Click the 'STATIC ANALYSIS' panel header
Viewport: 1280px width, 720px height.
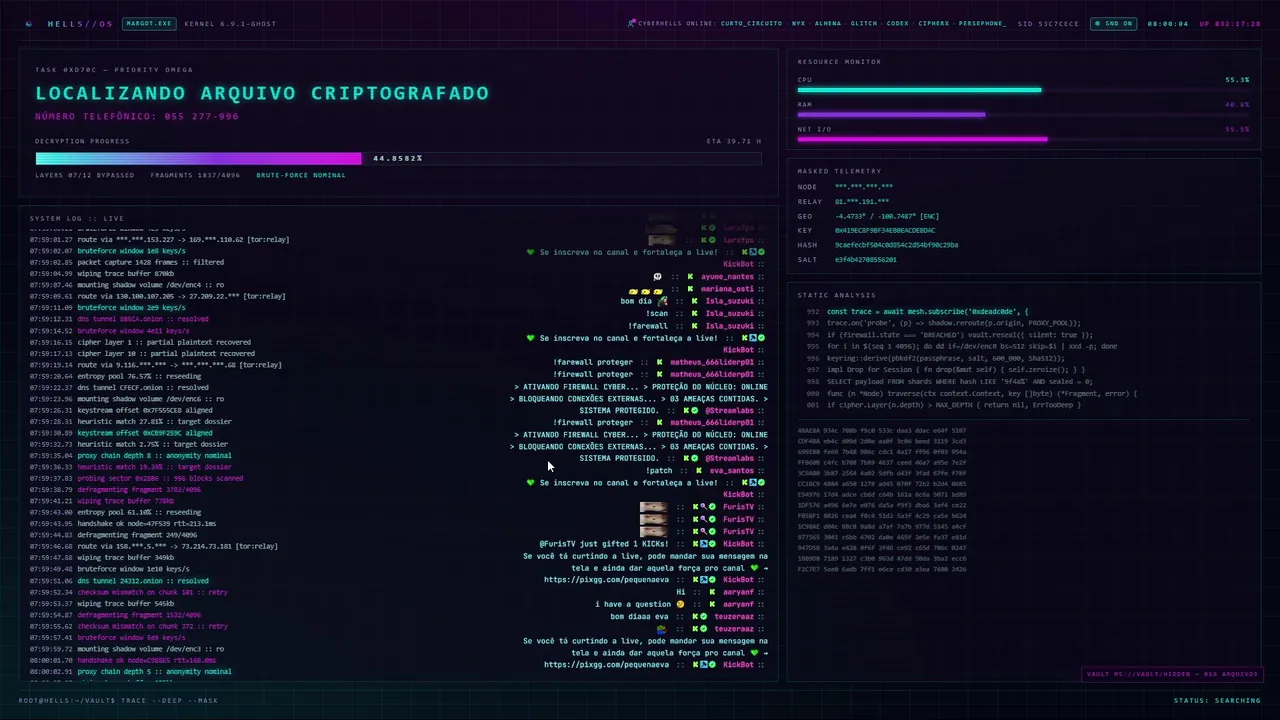tap(836, 295)
